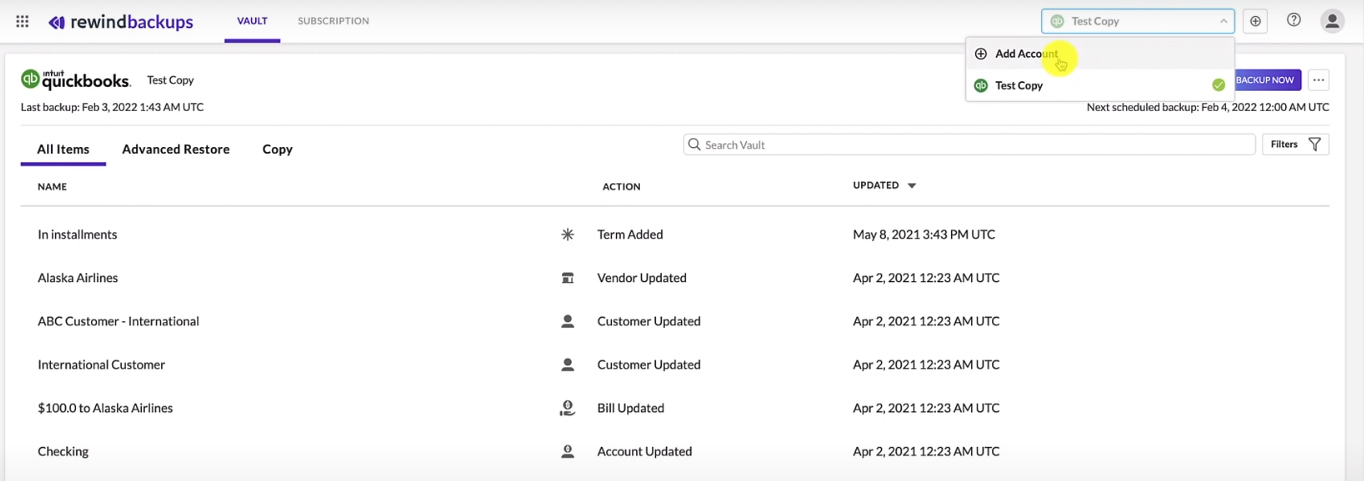Open the apps grid launcher icon
1364x481 pixels.
pos(22,21)
